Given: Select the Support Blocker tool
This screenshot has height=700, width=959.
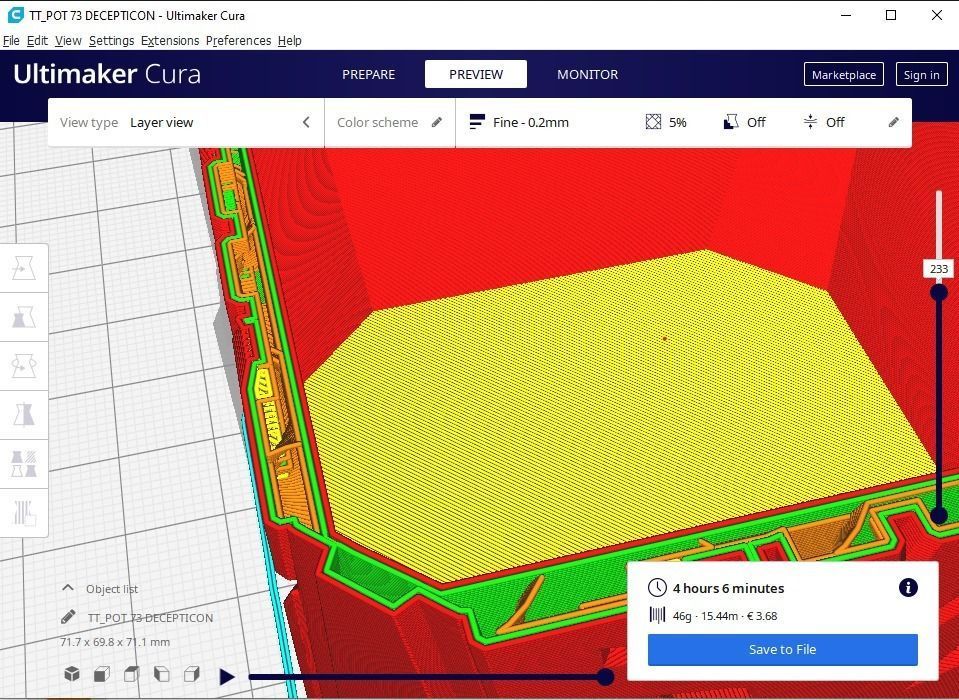Looking at the screenshot, I should coord(24,513).
